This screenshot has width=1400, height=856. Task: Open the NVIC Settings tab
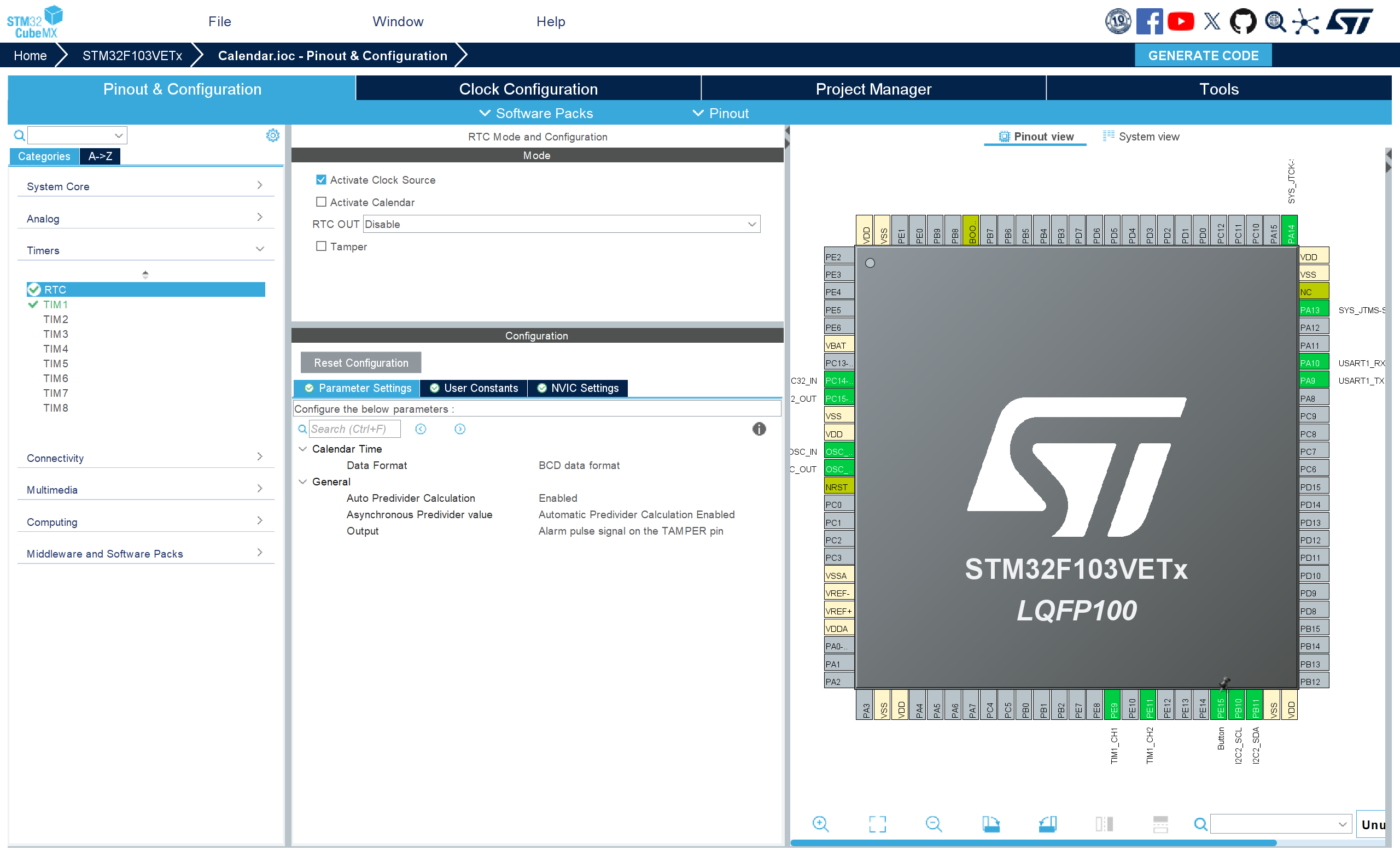pos(578,388)
